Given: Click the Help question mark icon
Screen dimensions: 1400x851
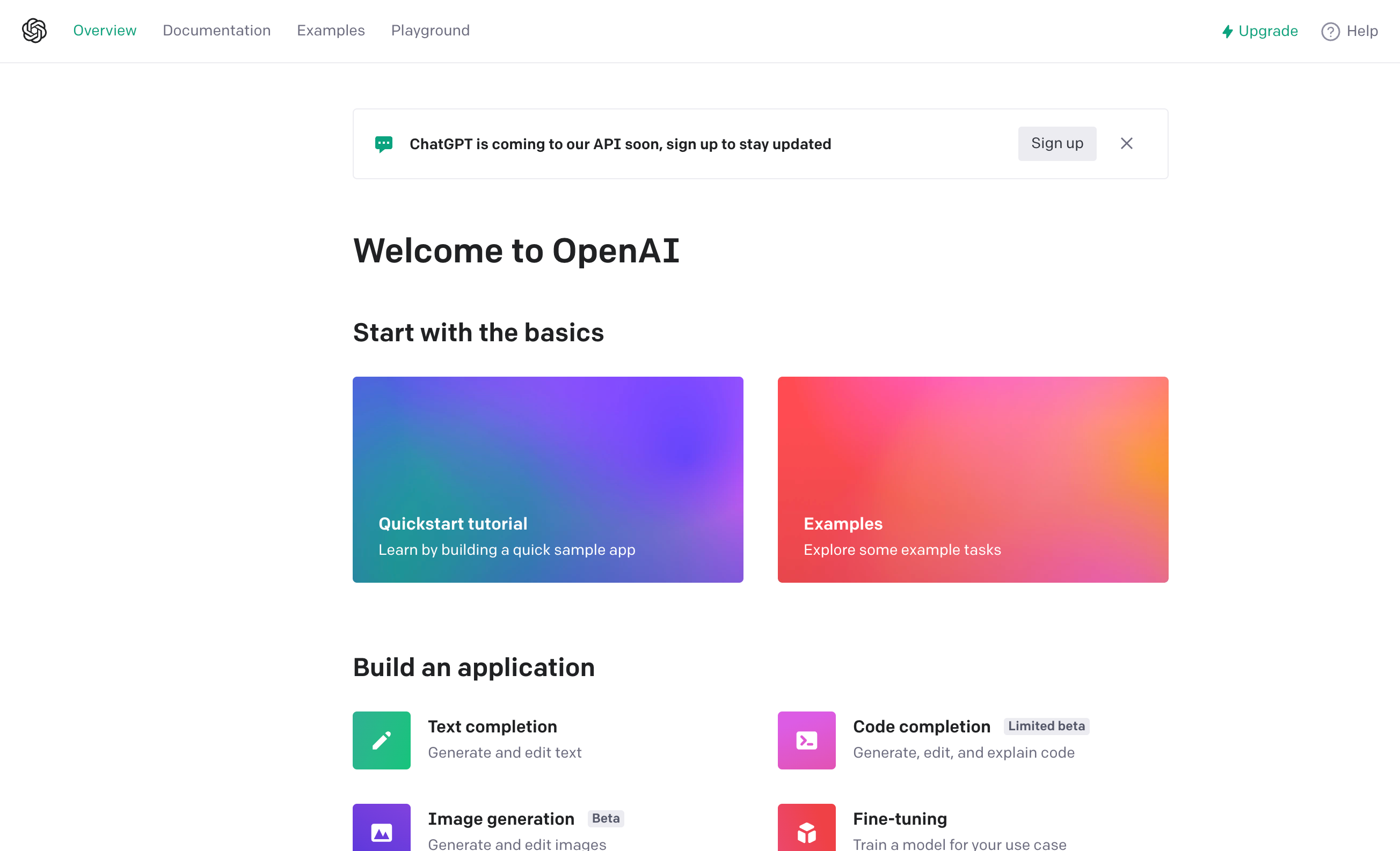Looking at the screenshot, I should (x=1330, y=31).
